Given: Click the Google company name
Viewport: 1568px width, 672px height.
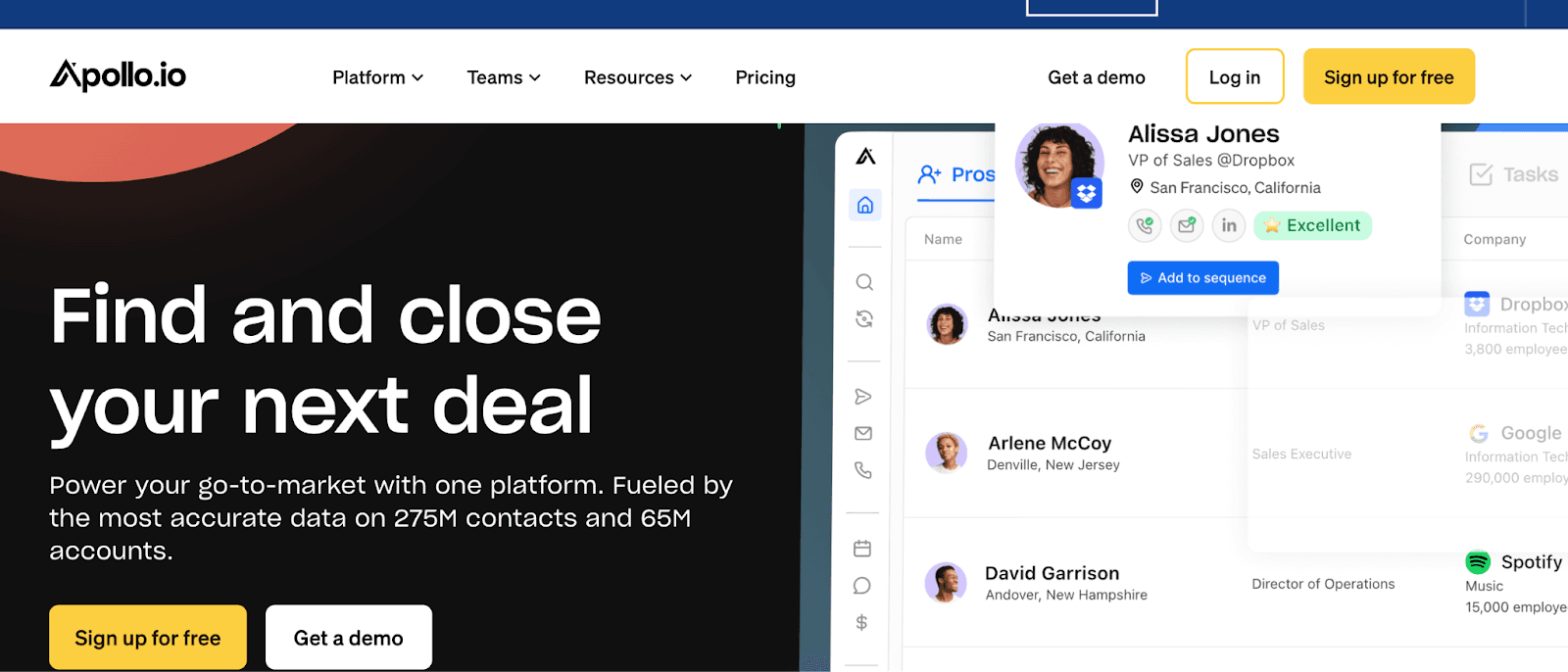Looking at the screenshot, I should click(x=1532, y=433).
